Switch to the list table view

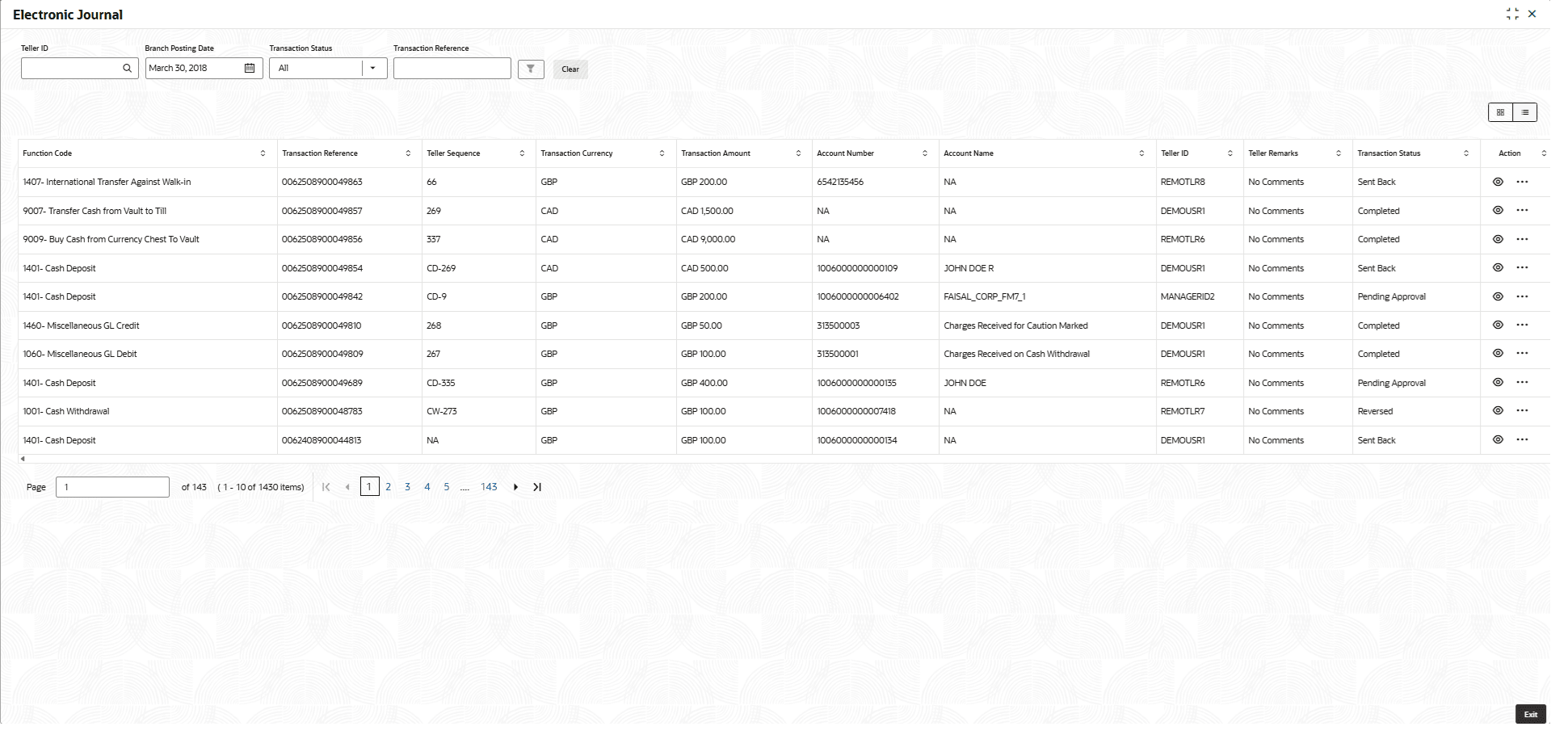pyautogui.click(x=1524, y=113)
